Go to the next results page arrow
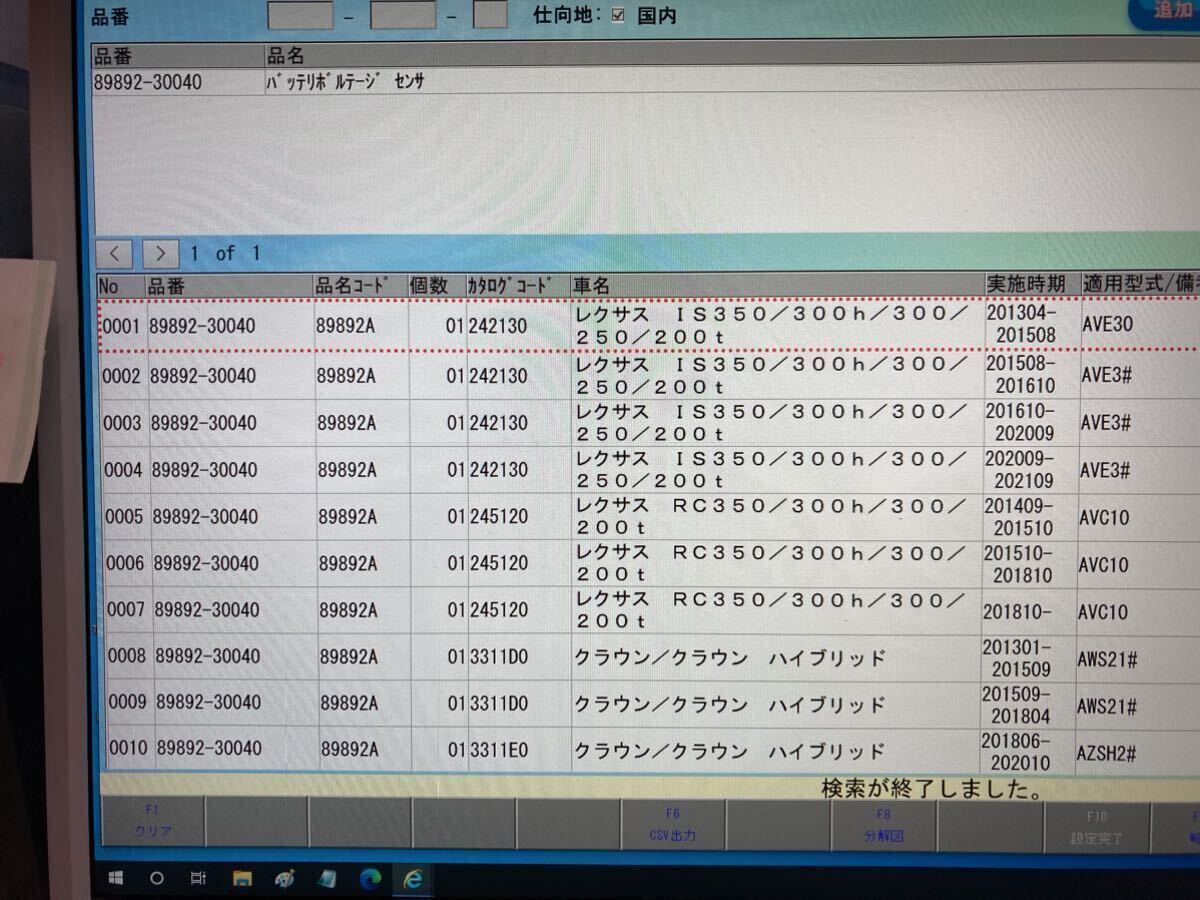 [160, 253]
